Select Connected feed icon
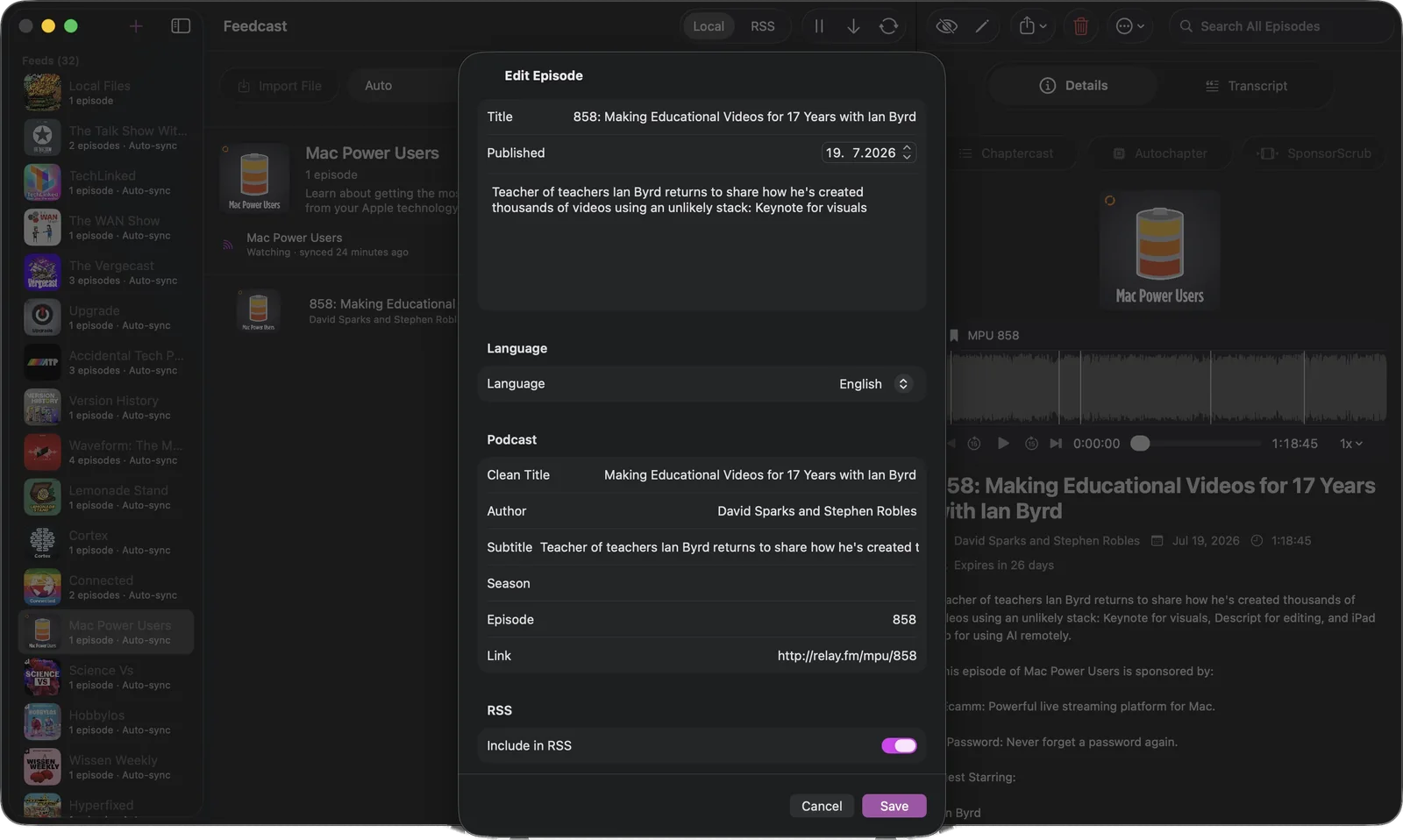This screenshot has width=1403, height=840. pyautogui.click(x=42, y=587)
